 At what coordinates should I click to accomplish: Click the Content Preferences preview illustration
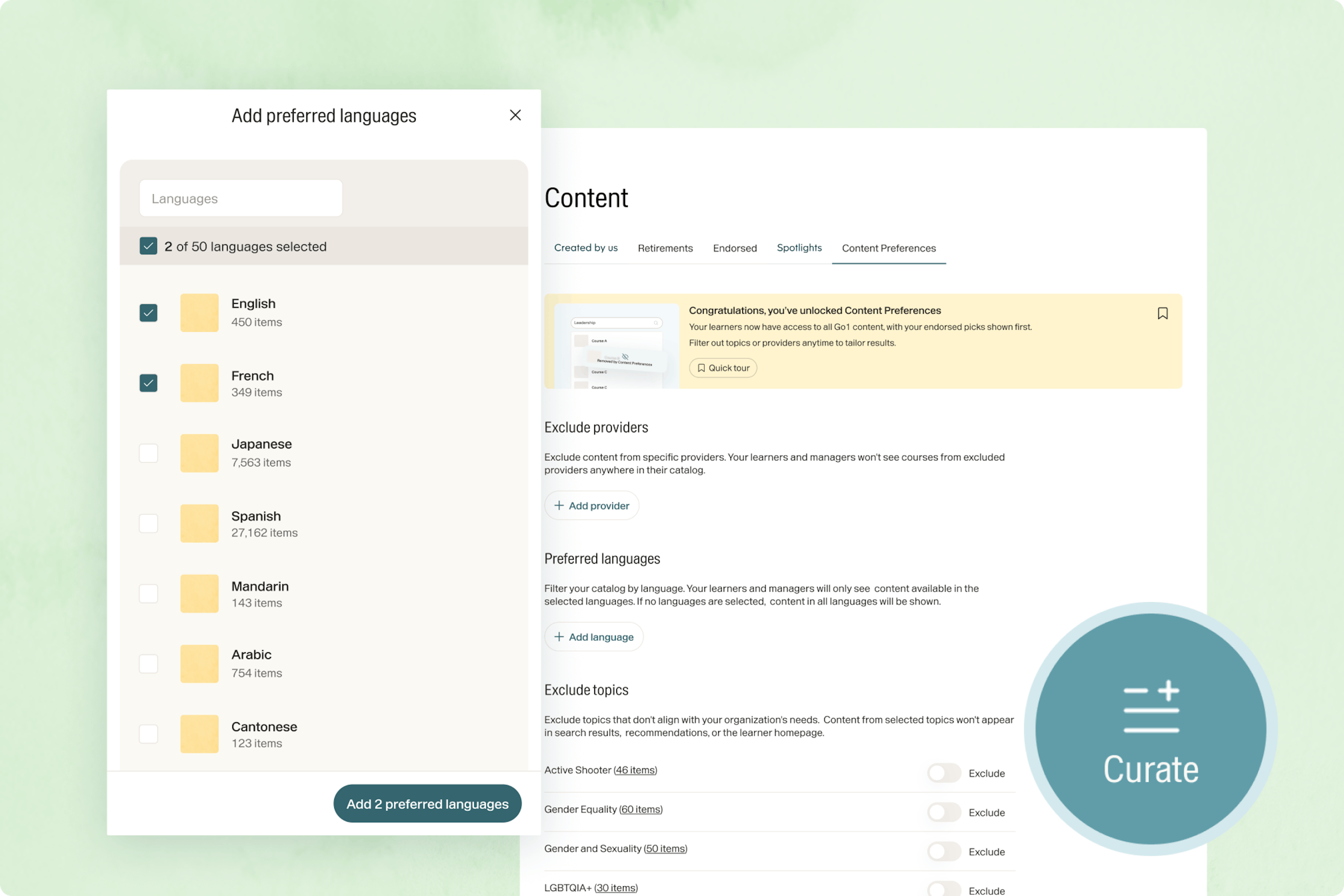(617, 346)
